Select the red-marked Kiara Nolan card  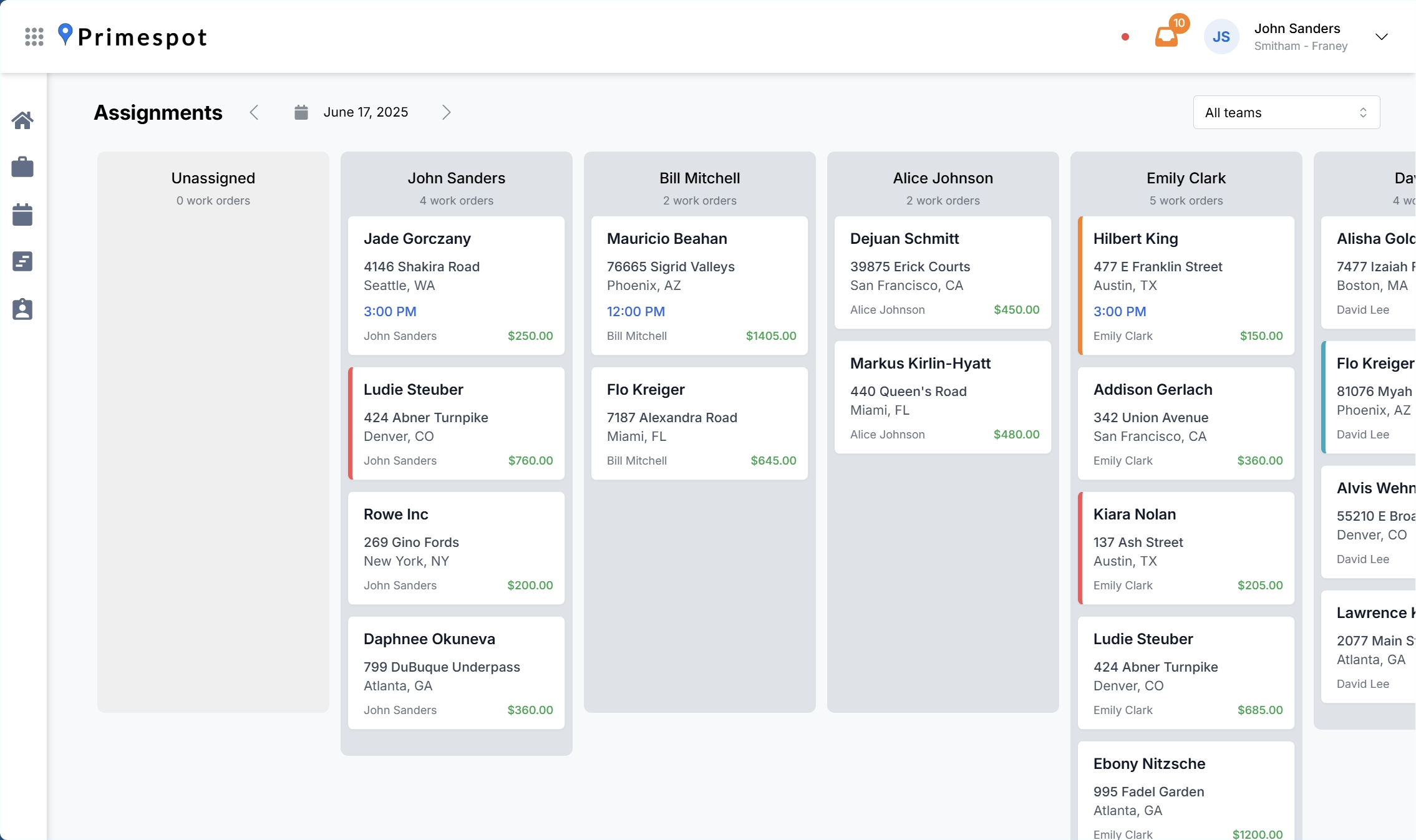pos(1186,548)
